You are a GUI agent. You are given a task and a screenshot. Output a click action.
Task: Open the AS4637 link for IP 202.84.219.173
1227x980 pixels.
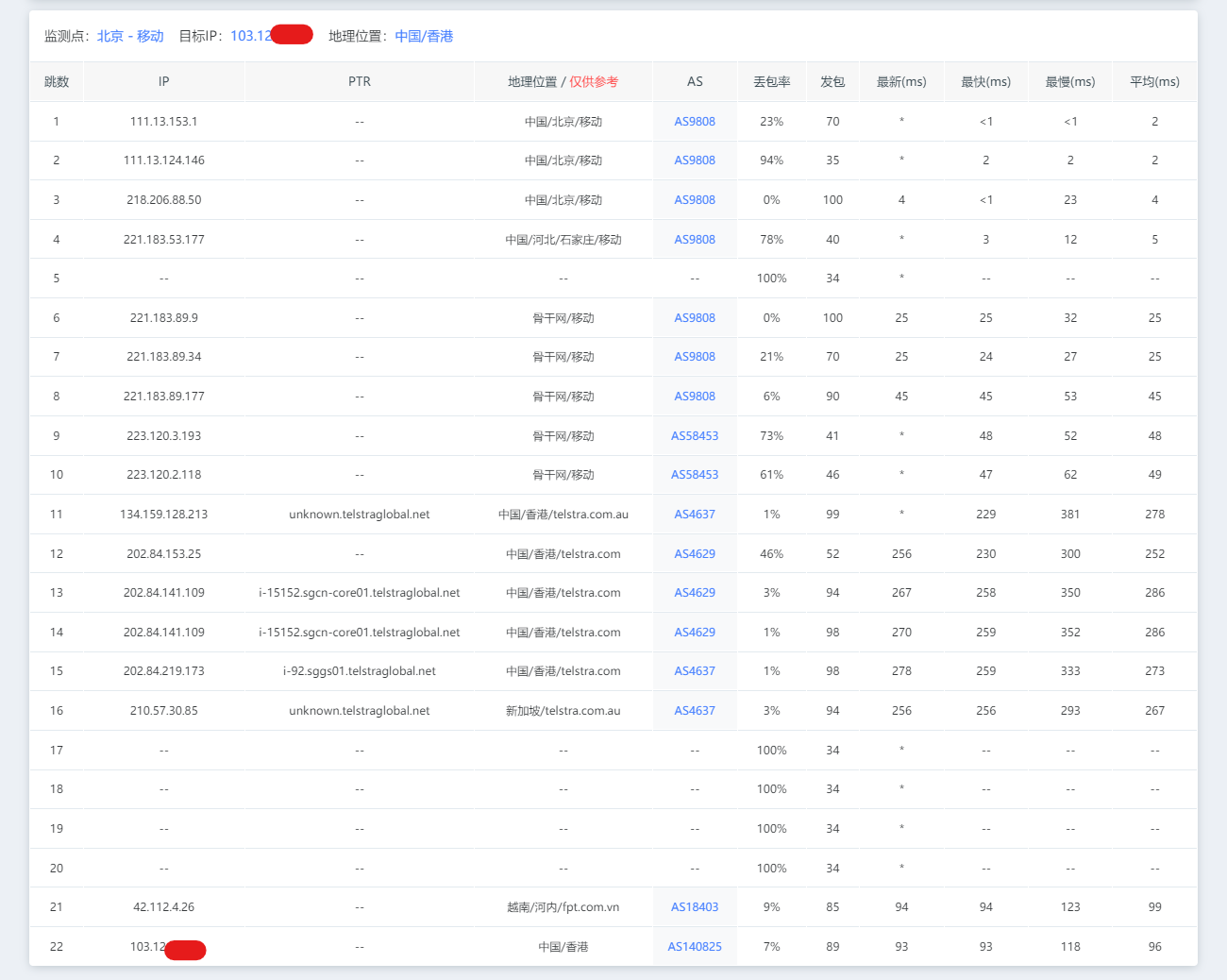[695, 671]
